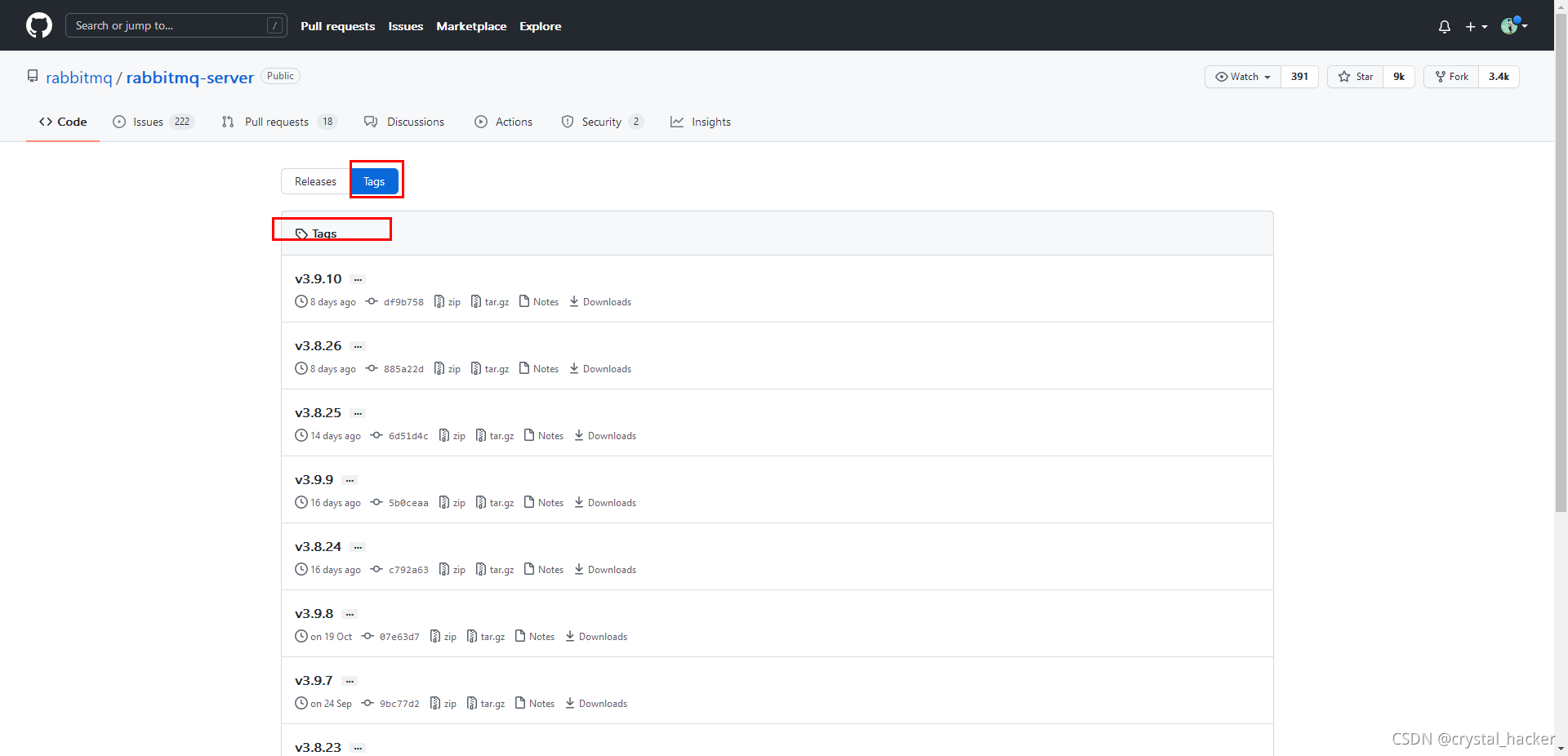Expand the v3.9.8 tag message ellipsis
This screenshot has height=756, width=1568.
350,615
